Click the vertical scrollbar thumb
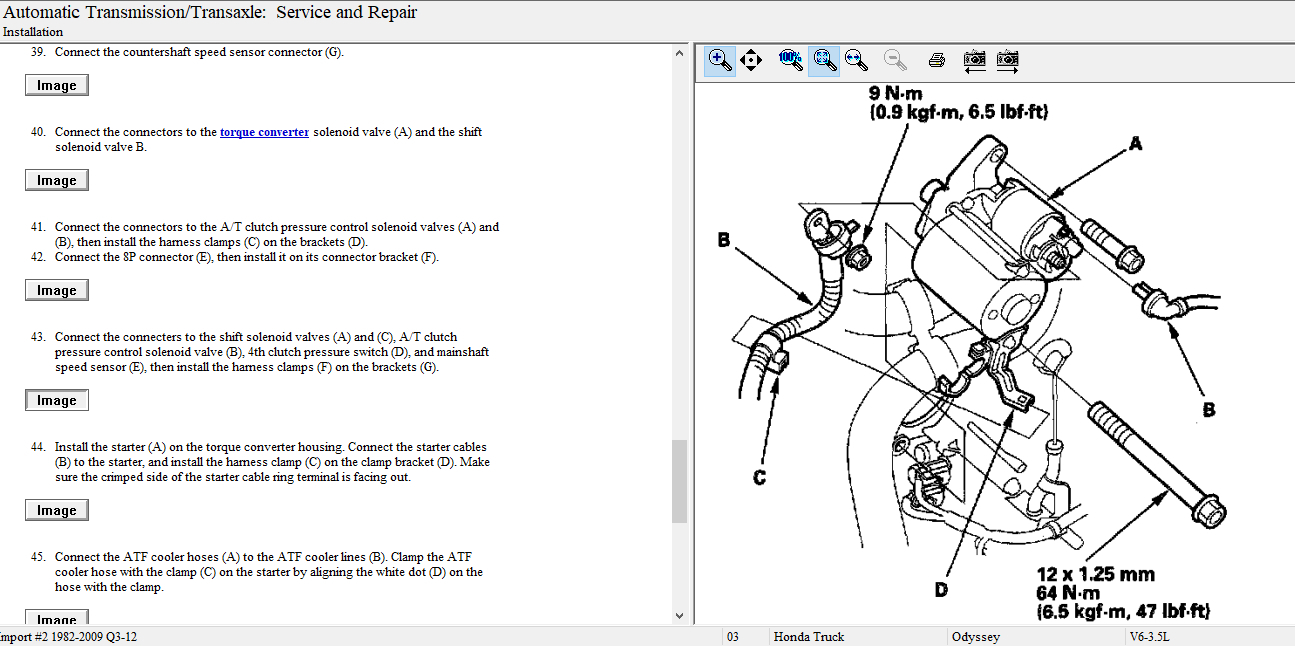The height and width of the screenshot is (646, 1295). tap(679, 481)
